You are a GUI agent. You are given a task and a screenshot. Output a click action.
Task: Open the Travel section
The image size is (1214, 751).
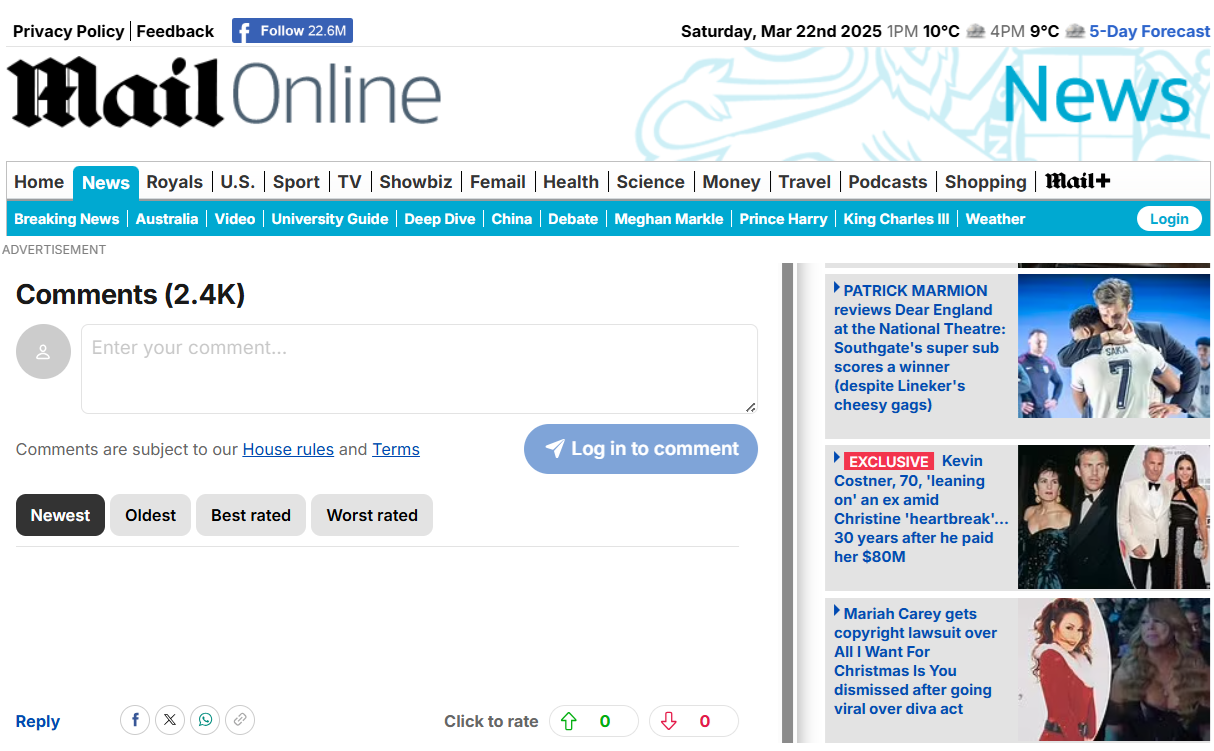[x=805, y=182]
